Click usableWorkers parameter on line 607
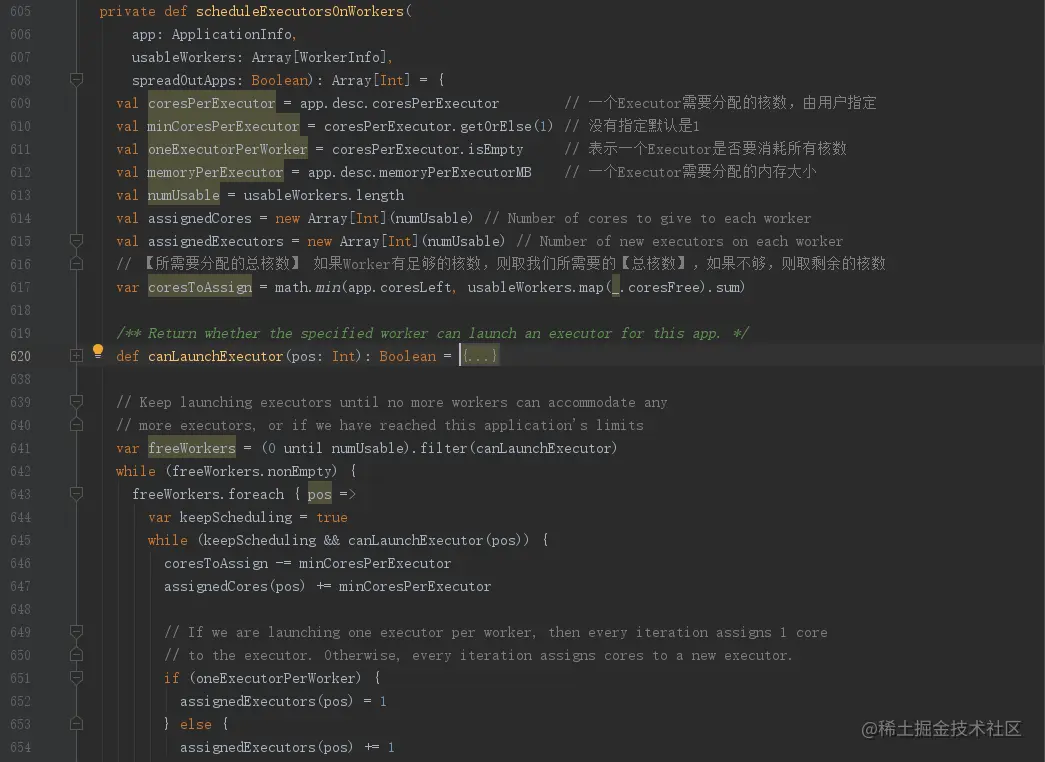This screenshot has height=762, width=1045. (183, 57)
